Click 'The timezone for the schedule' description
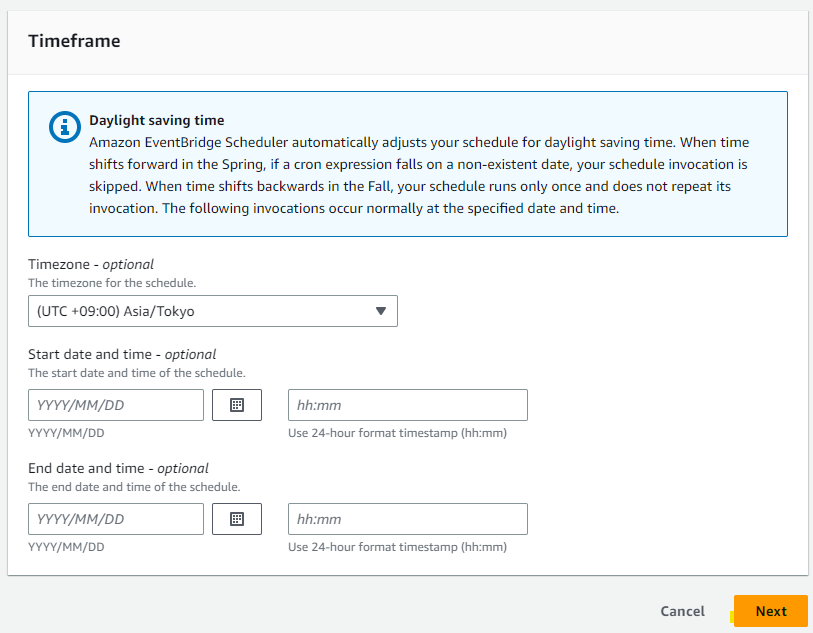 [112, 283]
